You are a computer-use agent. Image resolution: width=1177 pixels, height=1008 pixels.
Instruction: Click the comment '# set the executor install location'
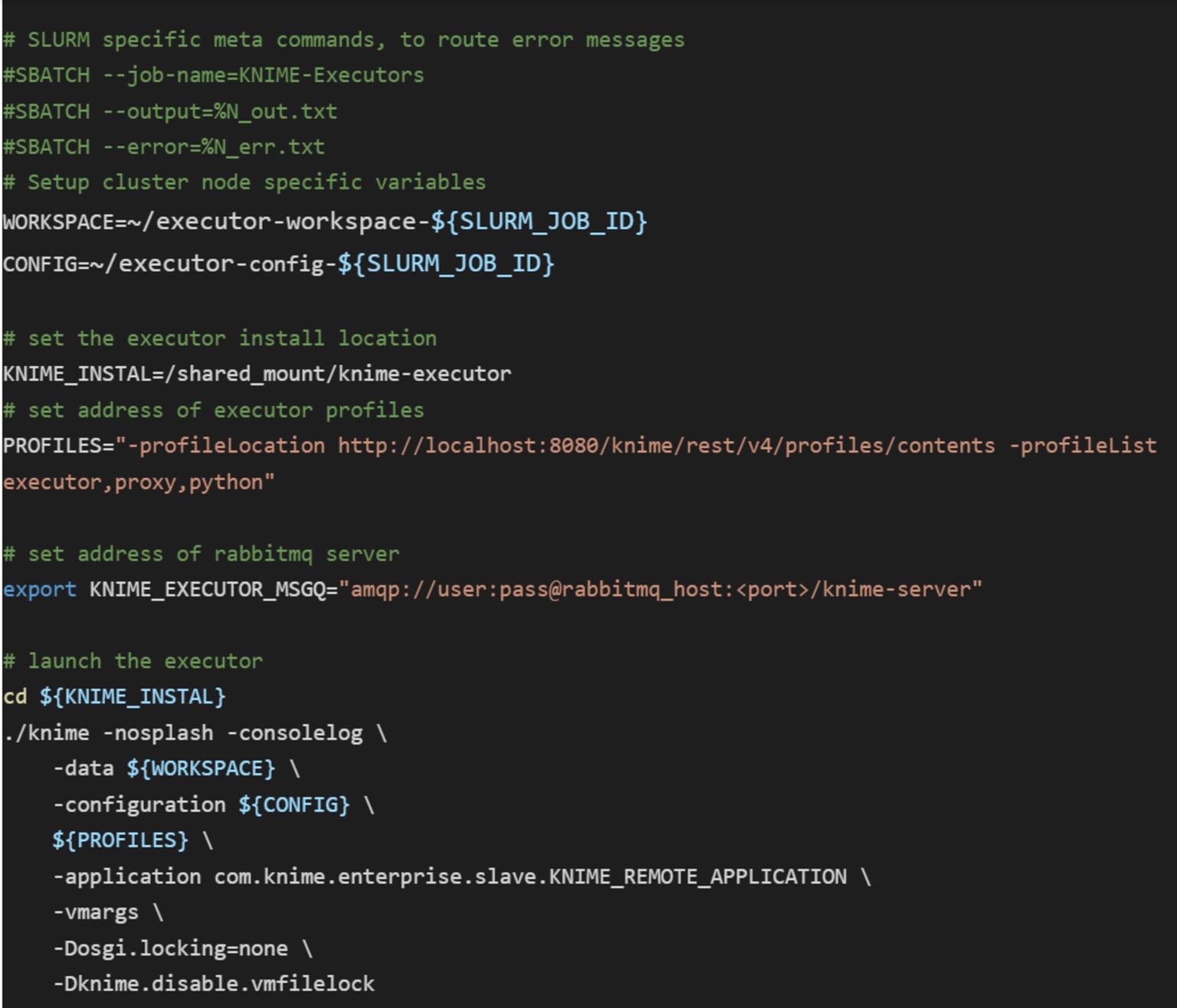(x=219, y=338)
